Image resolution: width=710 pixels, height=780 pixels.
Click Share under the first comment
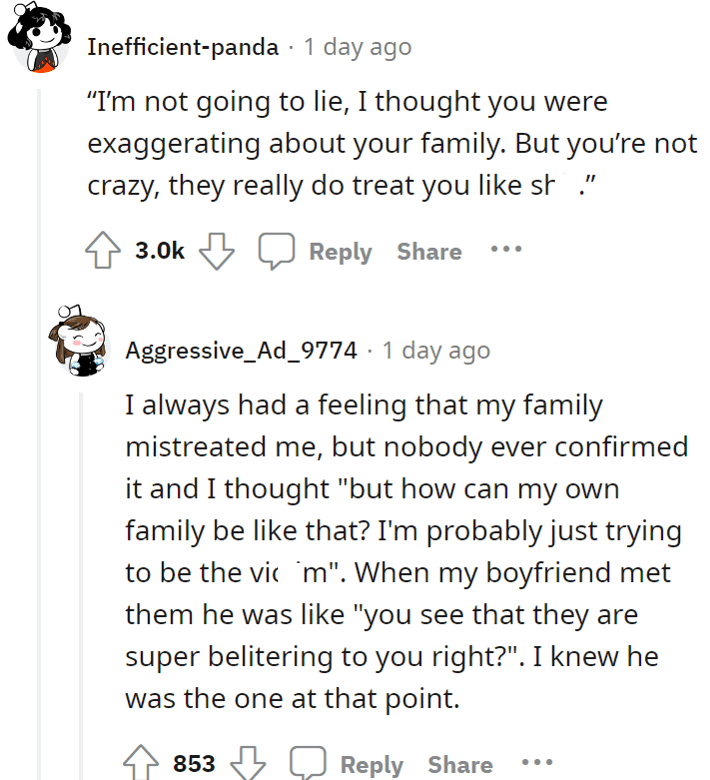(429, 251)
